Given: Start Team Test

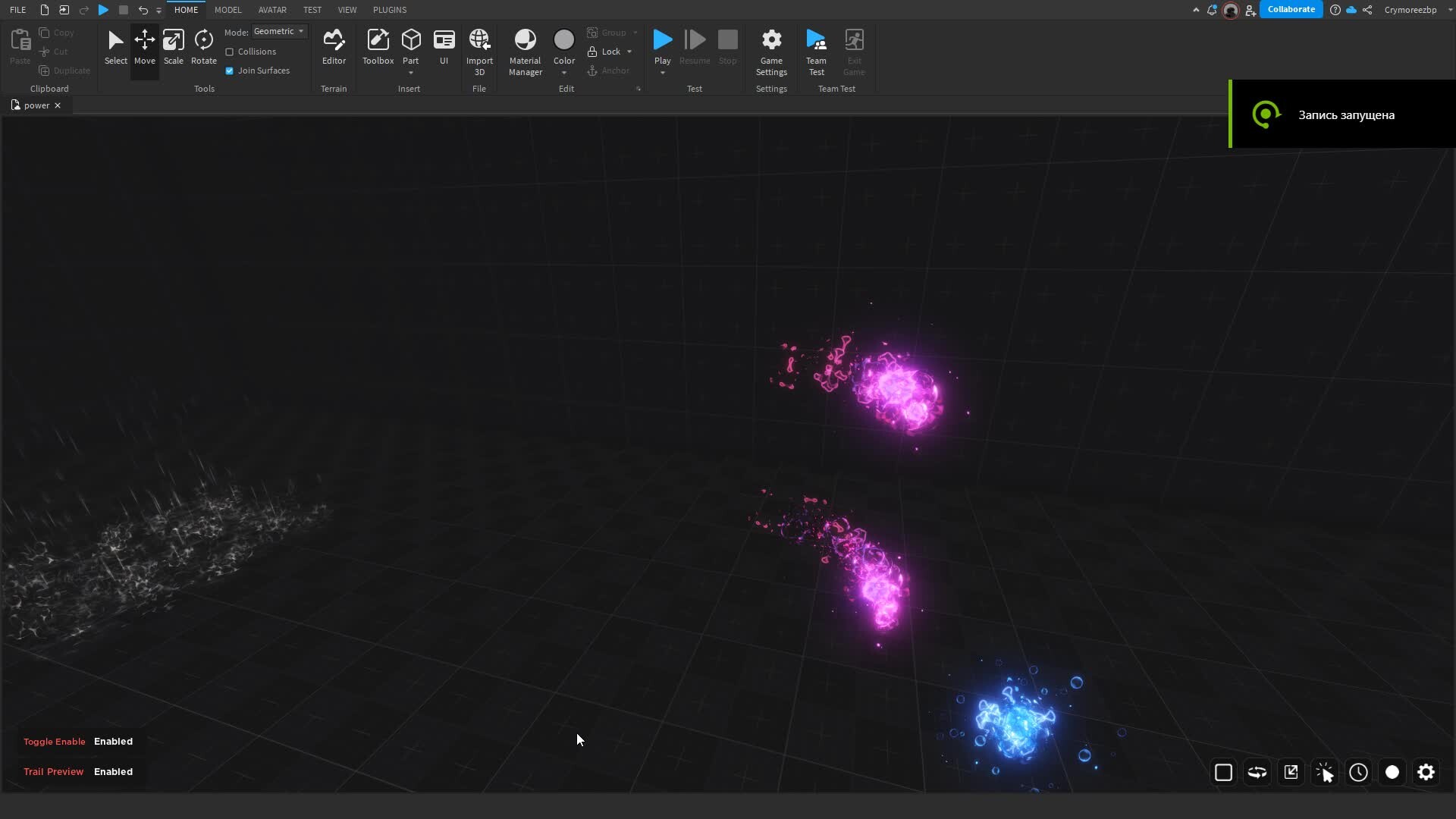Looking at the screenshot, I should coord(816,49).
